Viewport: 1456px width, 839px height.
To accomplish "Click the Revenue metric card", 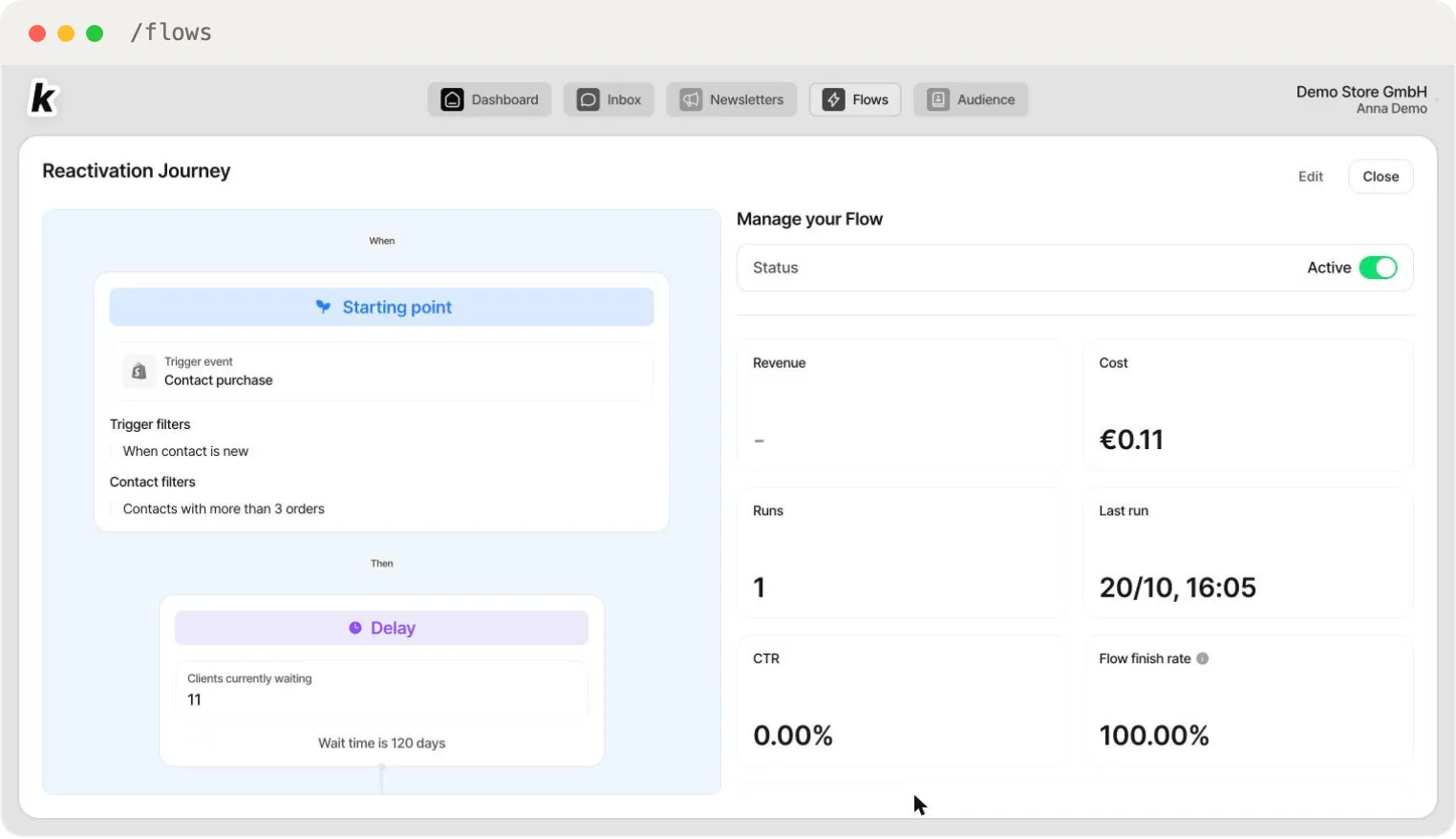I will (901, 404).
